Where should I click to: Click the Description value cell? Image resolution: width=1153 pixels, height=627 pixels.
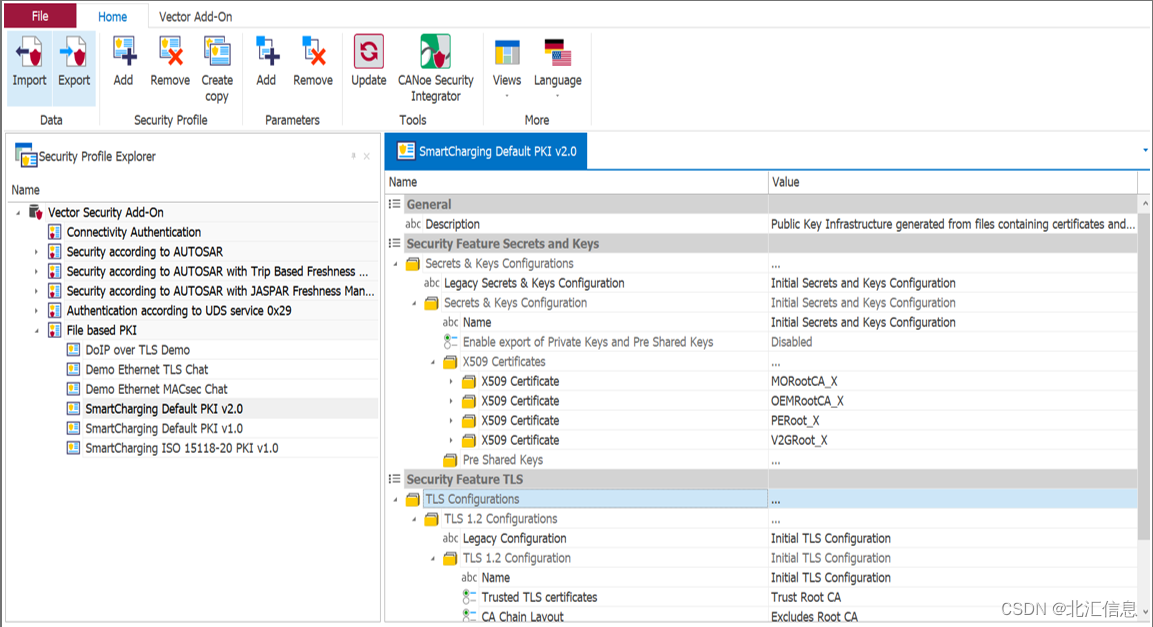(x=952, y=224)
